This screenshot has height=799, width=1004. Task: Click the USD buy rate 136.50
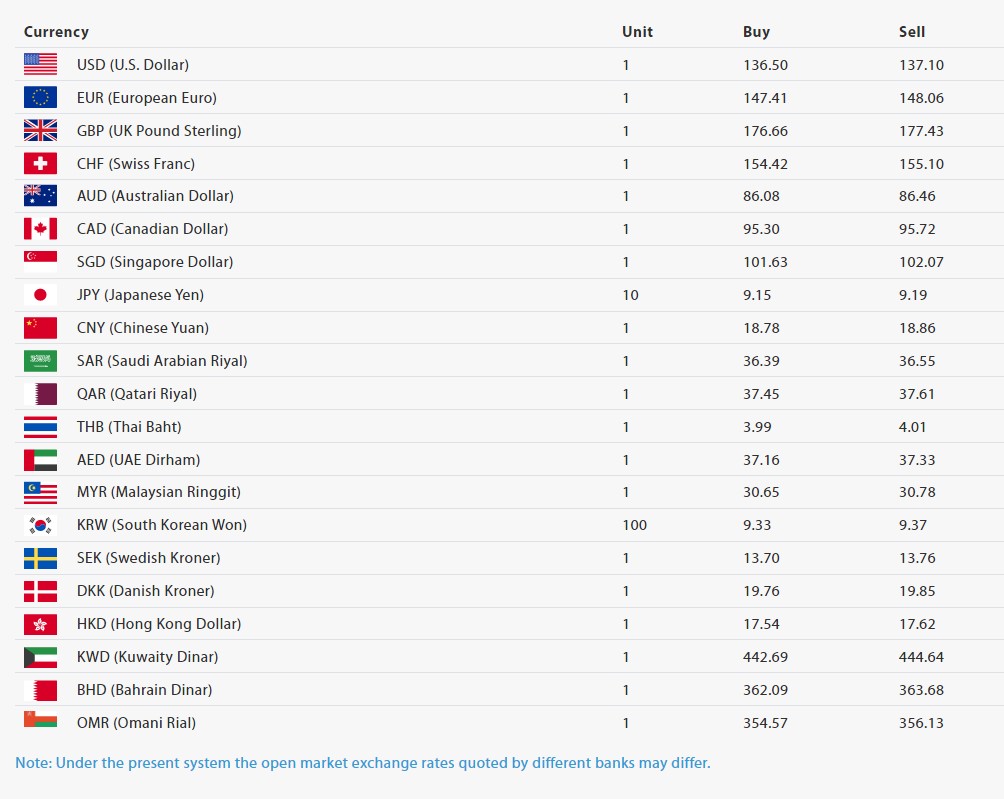click(x=765, y=65)
